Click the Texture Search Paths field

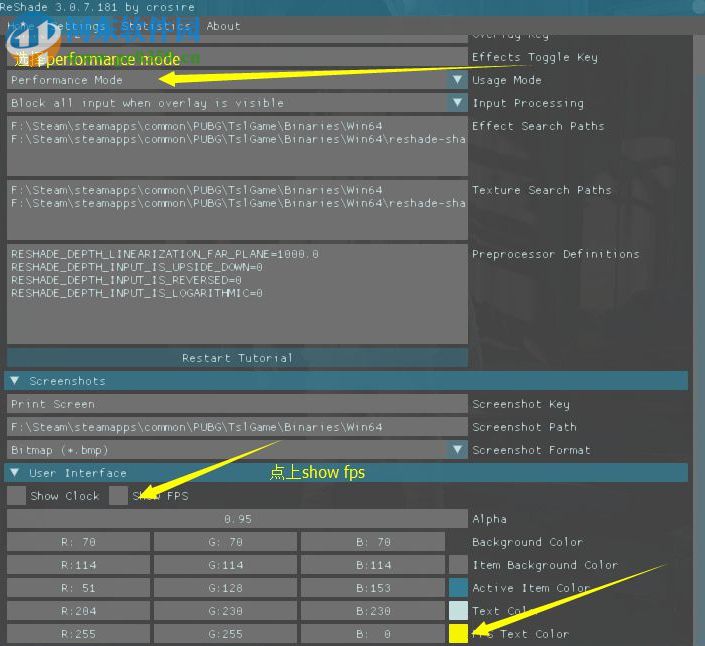[237, 210]
